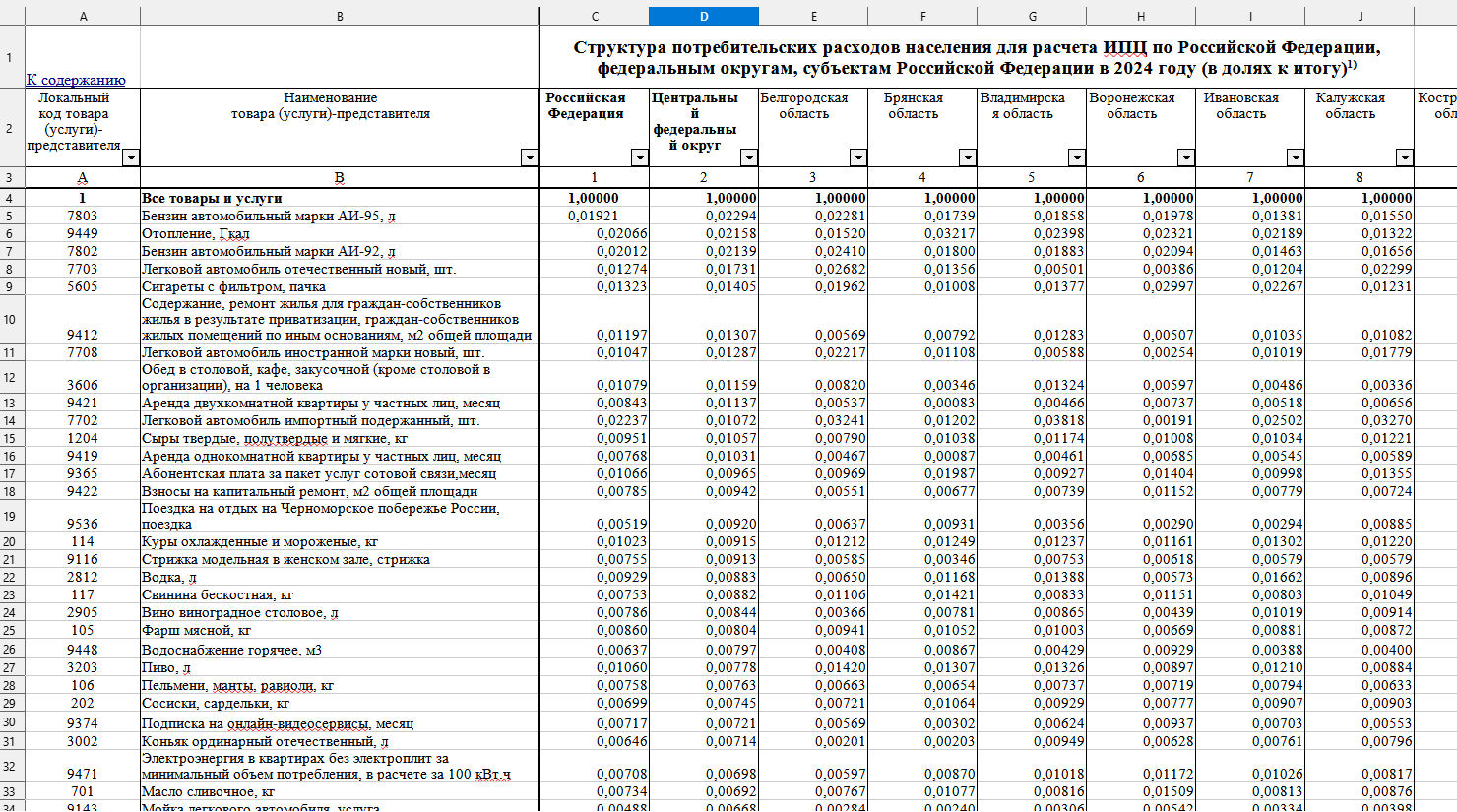
Task: Select entire column G via its header
Action: [x=1032, y=17]
